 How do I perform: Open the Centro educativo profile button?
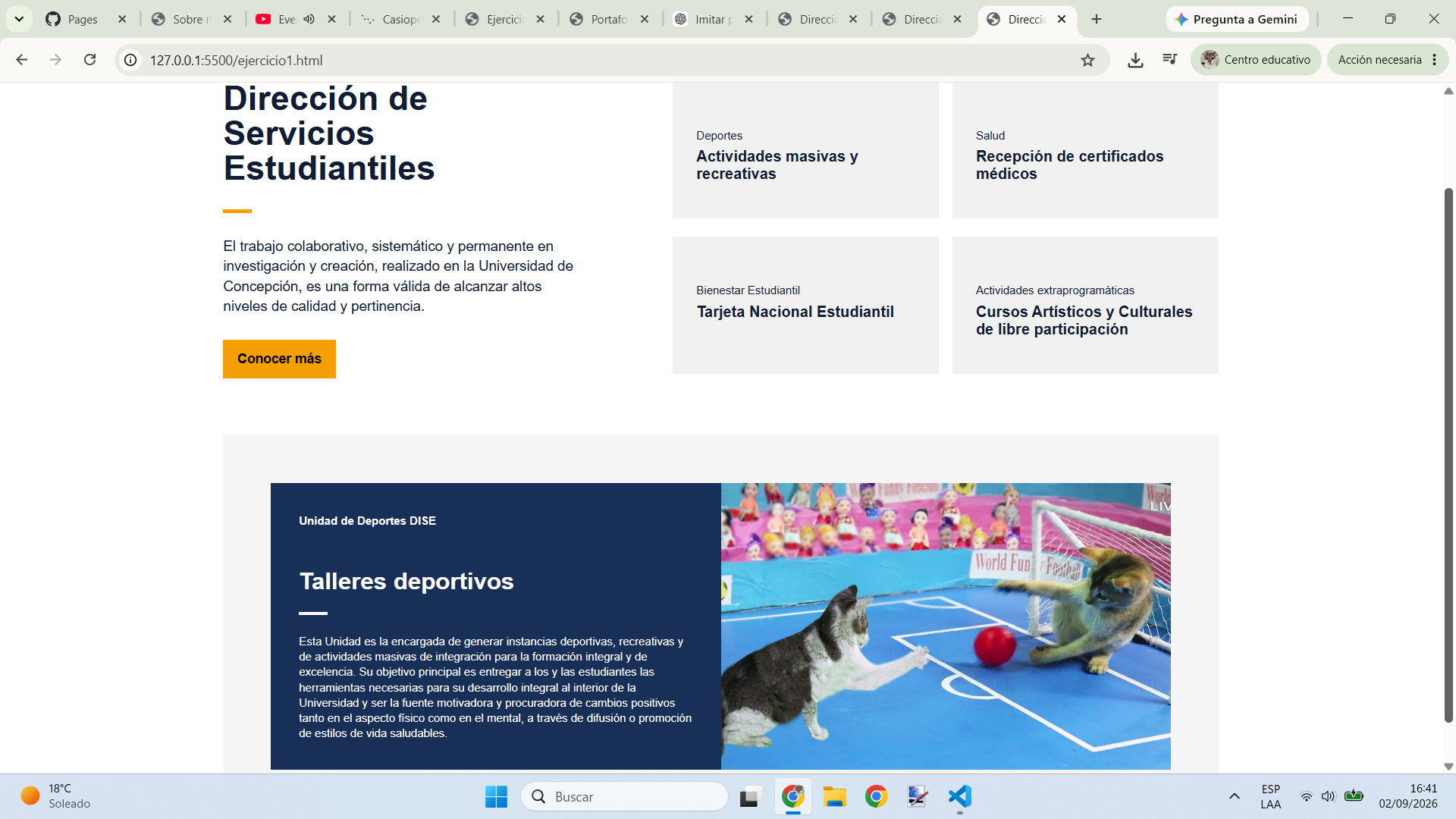(x=1256, y=60)
